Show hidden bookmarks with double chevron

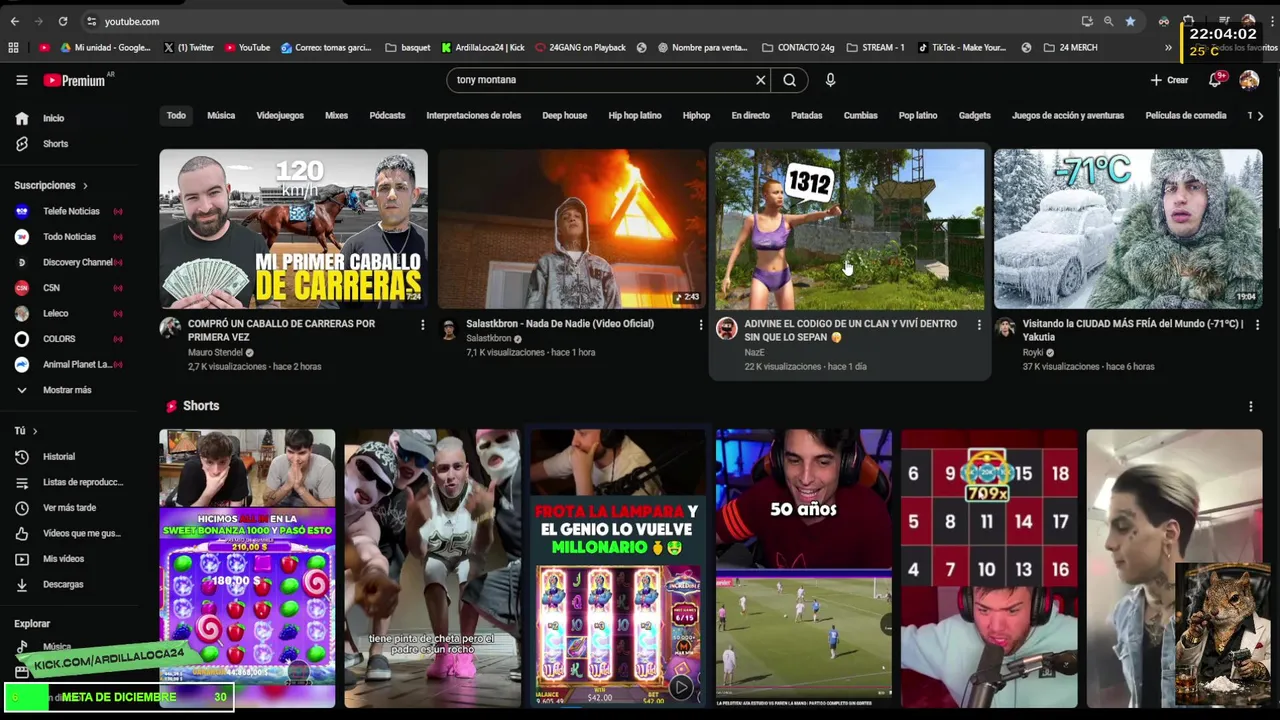[x=1168, y=47]
